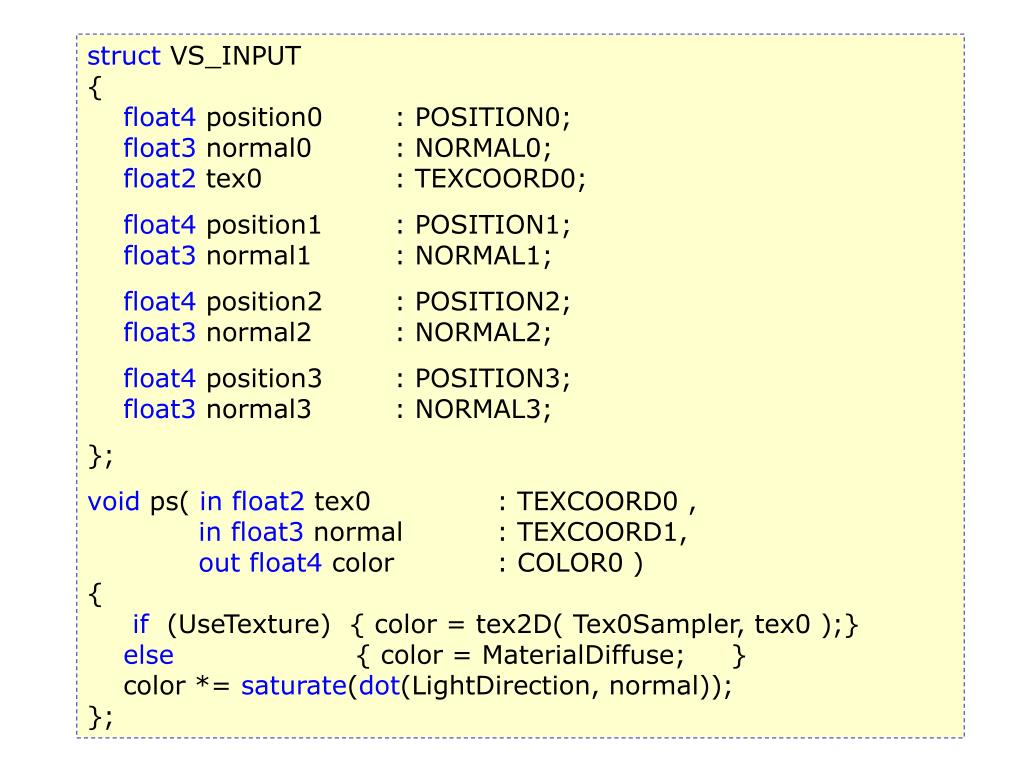Select the NORMAL3 semantic
This screenshot has height=768, width=1024.
[478, 409]
